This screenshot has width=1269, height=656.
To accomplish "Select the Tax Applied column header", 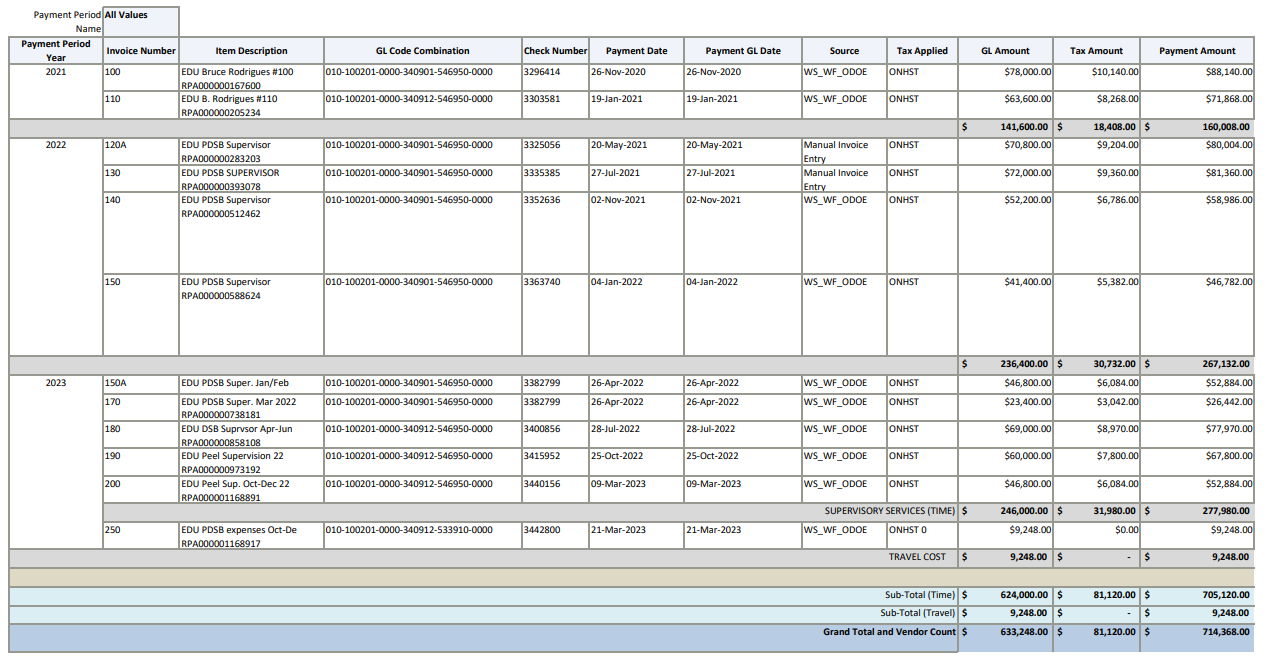I will coord(921,51).
